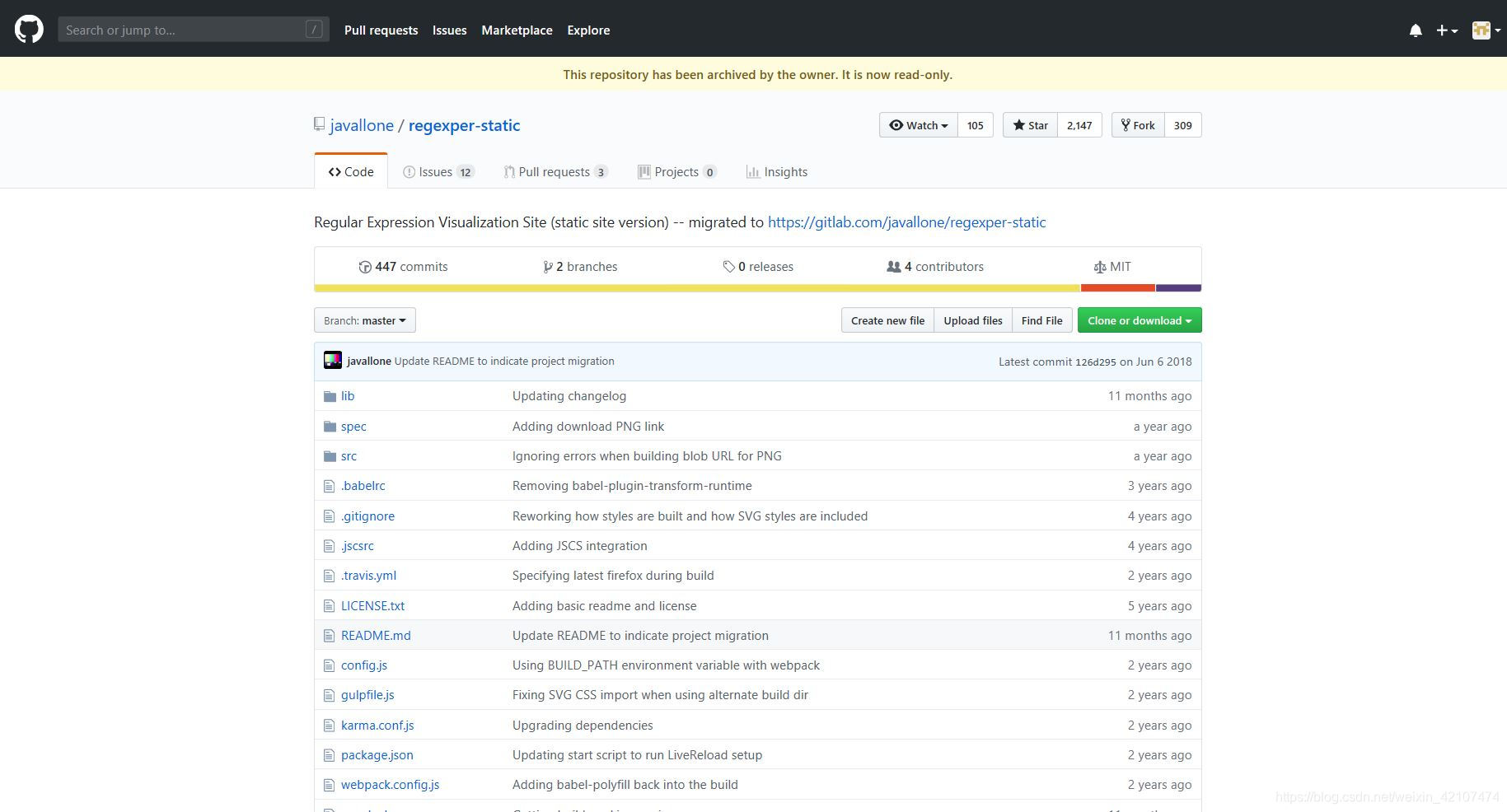1507x812 pixels.
Task: Open the plus create-new menu
Action: (1447, 30)
